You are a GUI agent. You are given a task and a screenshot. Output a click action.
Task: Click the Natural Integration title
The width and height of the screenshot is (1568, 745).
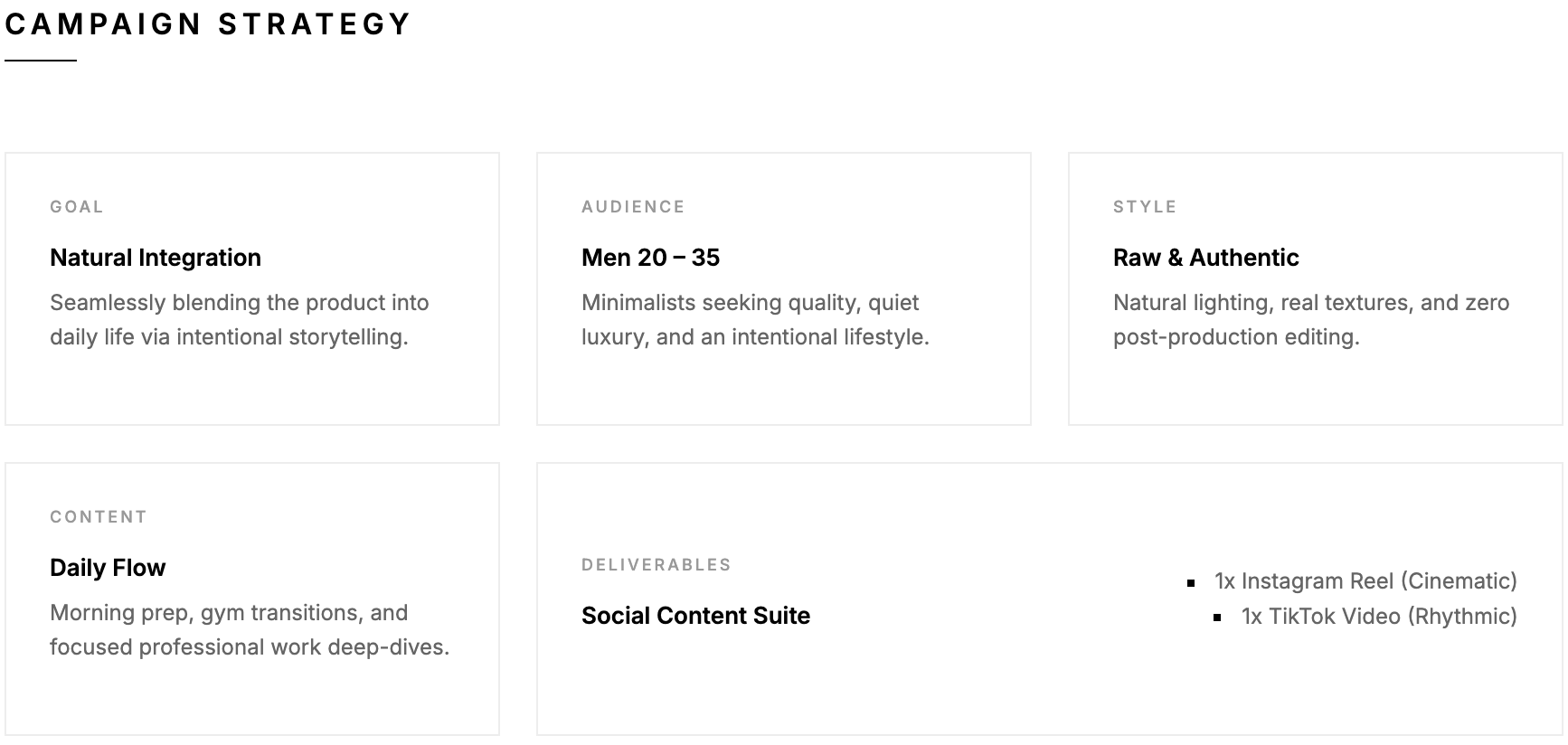156,258
